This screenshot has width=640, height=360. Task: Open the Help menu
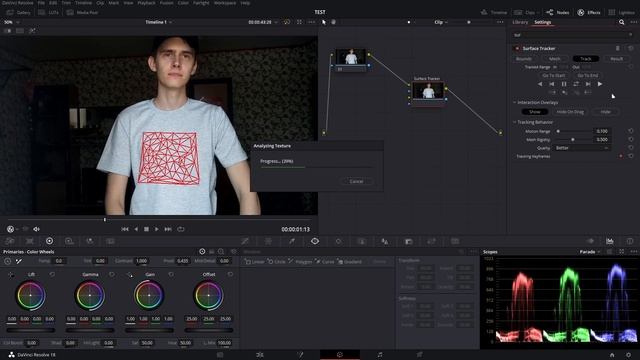245,3
